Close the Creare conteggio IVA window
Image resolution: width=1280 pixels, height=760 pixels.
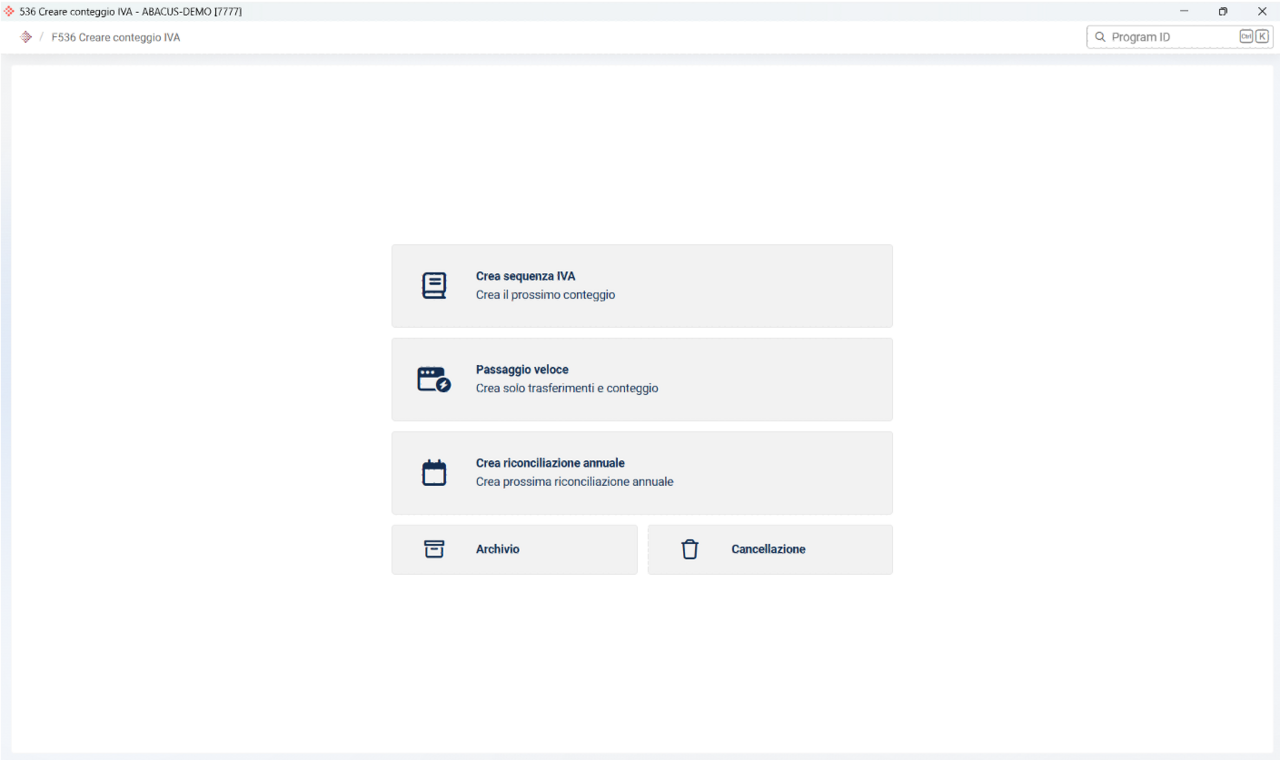coord(1262,11)
